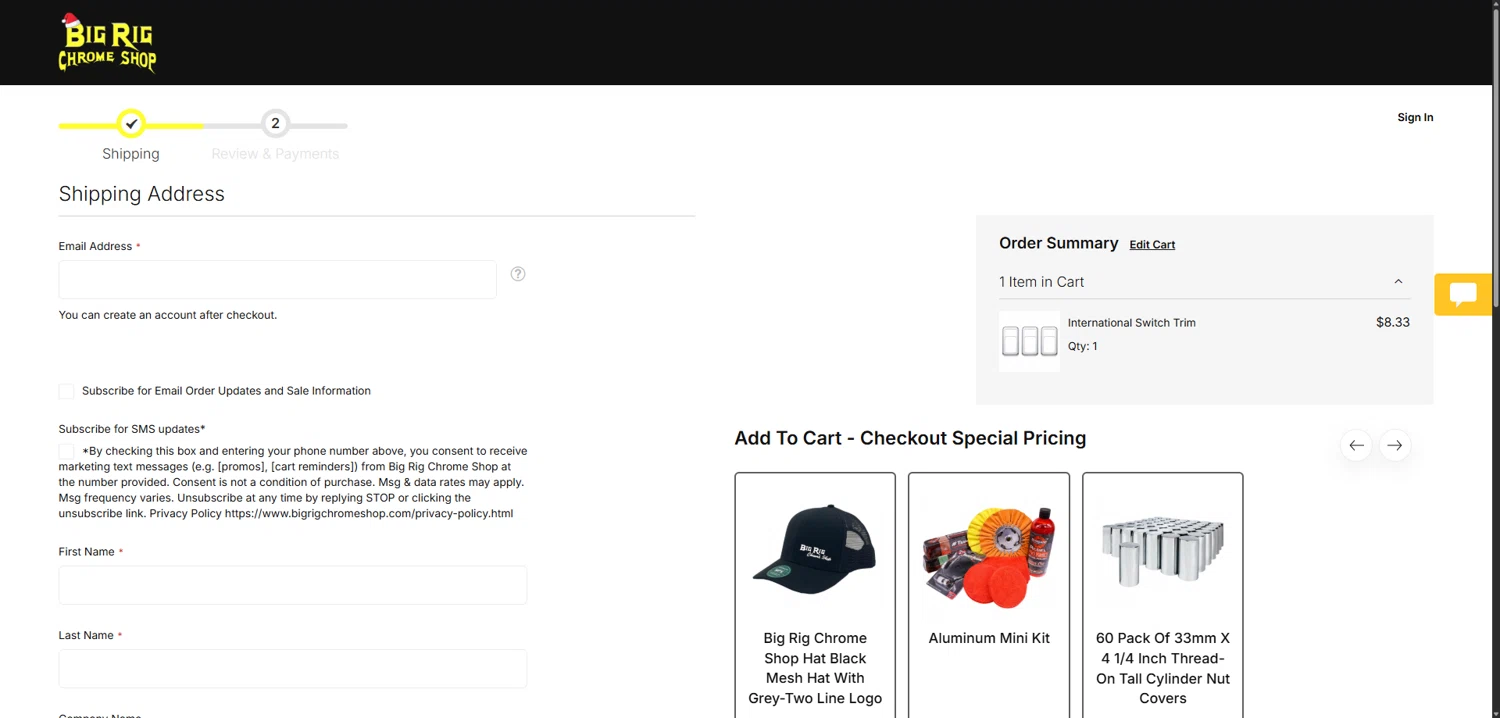
Task: Switch to the Review & Payments step
Action: (275, 154)
